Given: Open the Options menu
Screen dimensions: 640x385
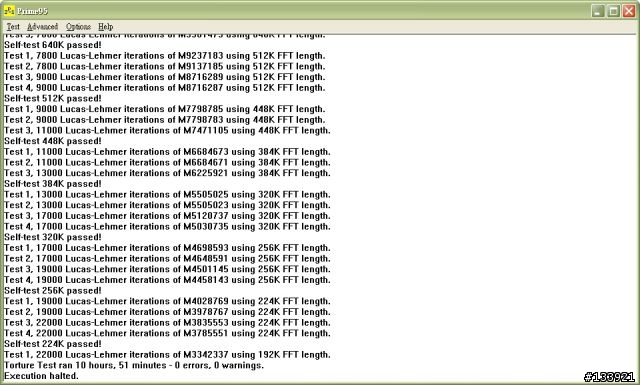Looking at the screenshot, I should [78, 27].
